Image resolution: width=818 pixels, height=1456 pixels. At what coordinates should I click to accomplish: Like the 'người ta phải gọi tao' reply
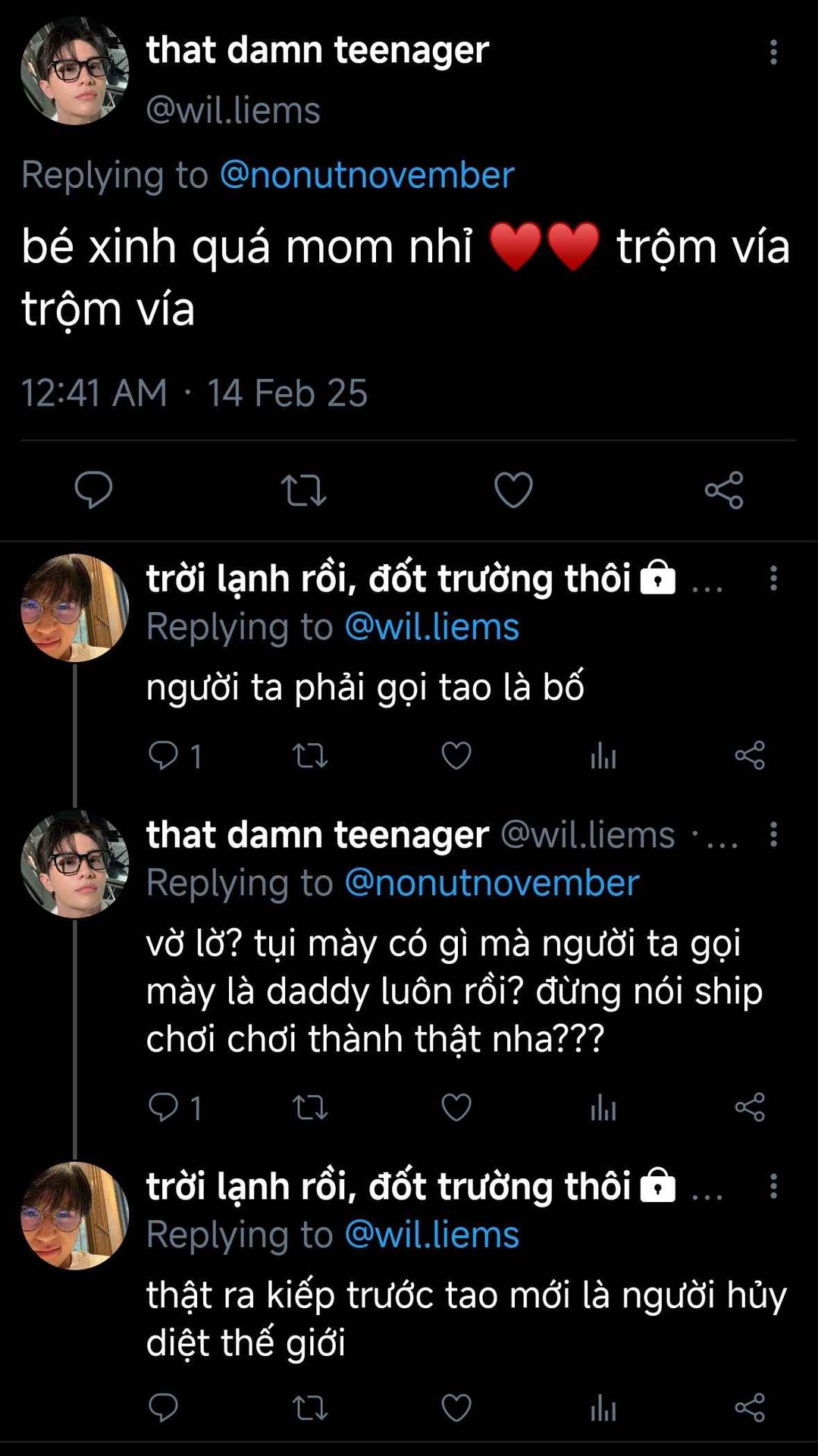click(x=456, y=755)
